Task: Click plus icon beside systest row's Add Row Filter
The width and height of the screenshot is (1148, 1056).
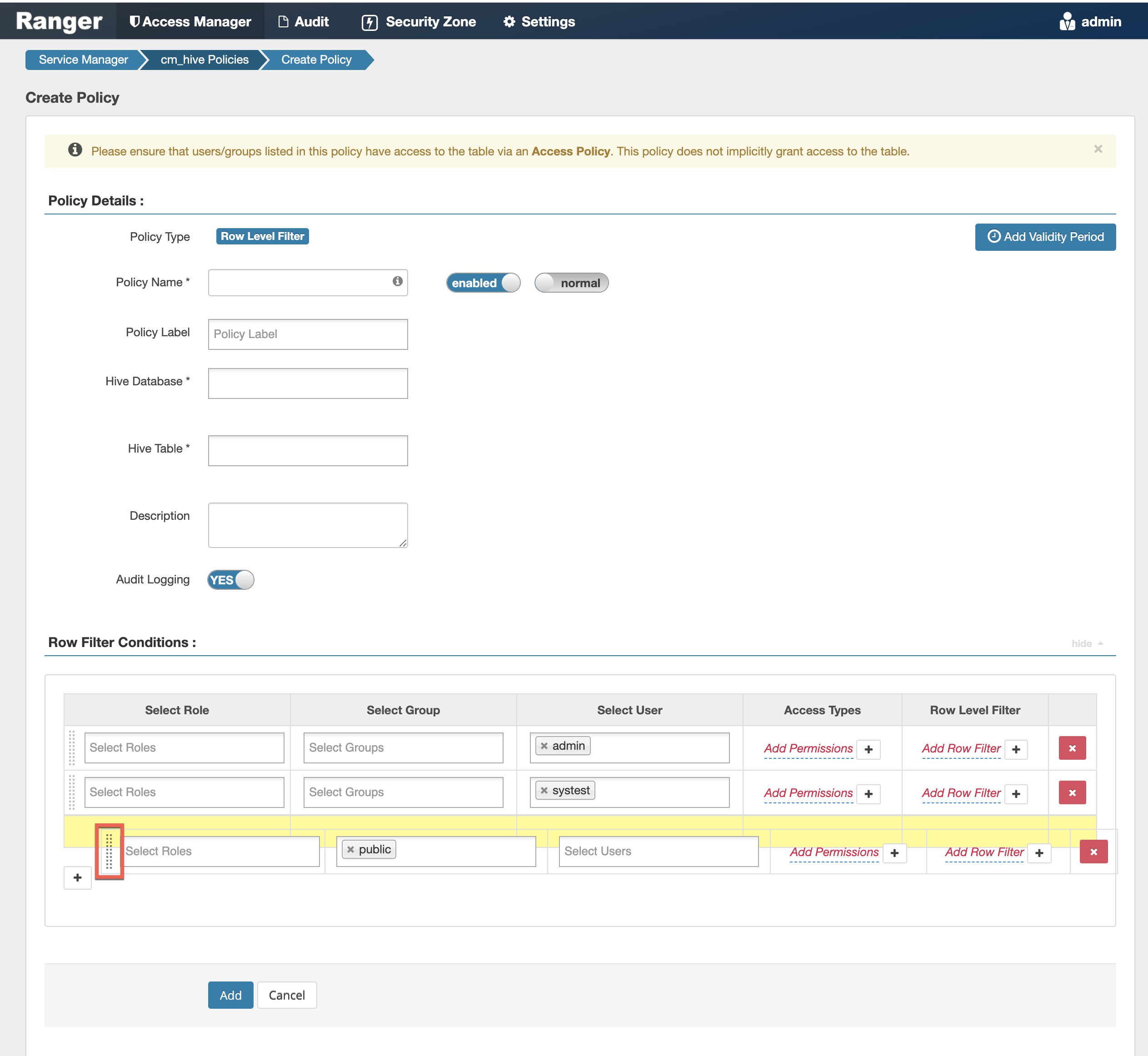Action: tap(1015, 794)
